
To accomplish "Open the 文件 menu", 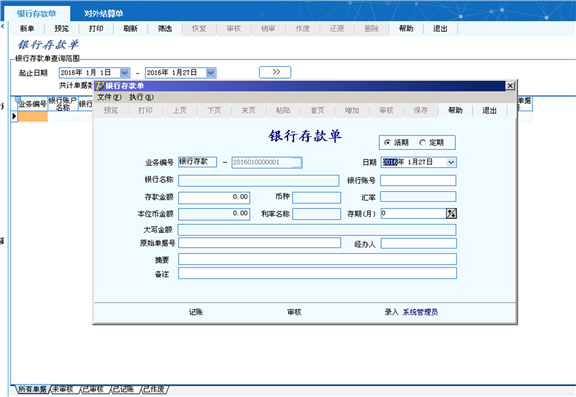I will 109,97.
